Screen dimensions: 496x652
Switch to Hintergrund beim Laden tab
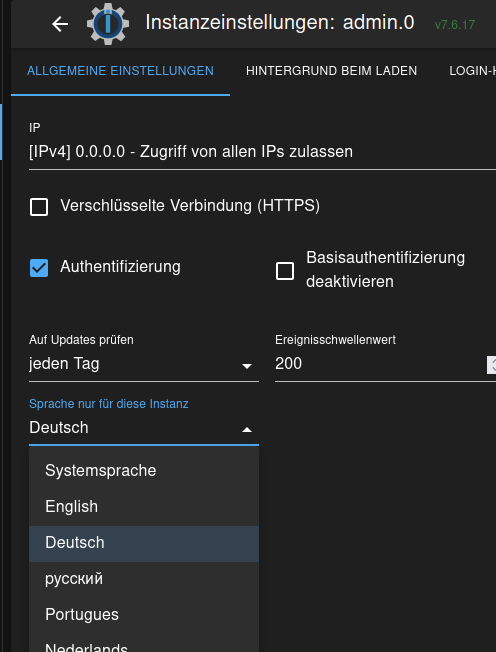[331, 71]
